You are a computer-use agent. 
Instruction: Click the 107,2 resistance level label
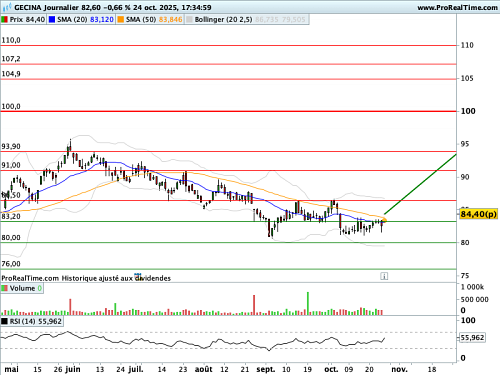coord(11,59)
